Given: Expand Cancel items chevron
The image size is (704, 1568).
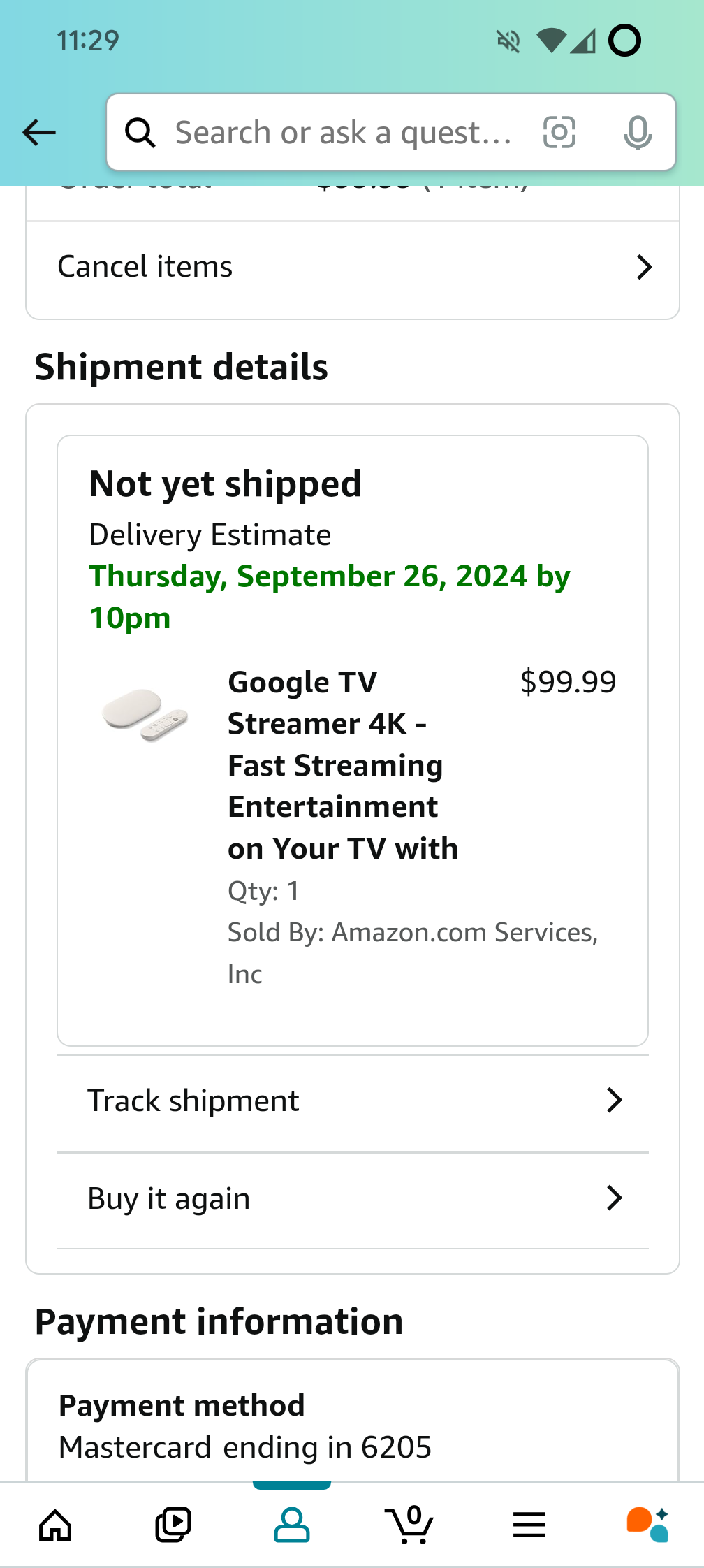Looking at the screenshot, I should (x=645, y=267).
